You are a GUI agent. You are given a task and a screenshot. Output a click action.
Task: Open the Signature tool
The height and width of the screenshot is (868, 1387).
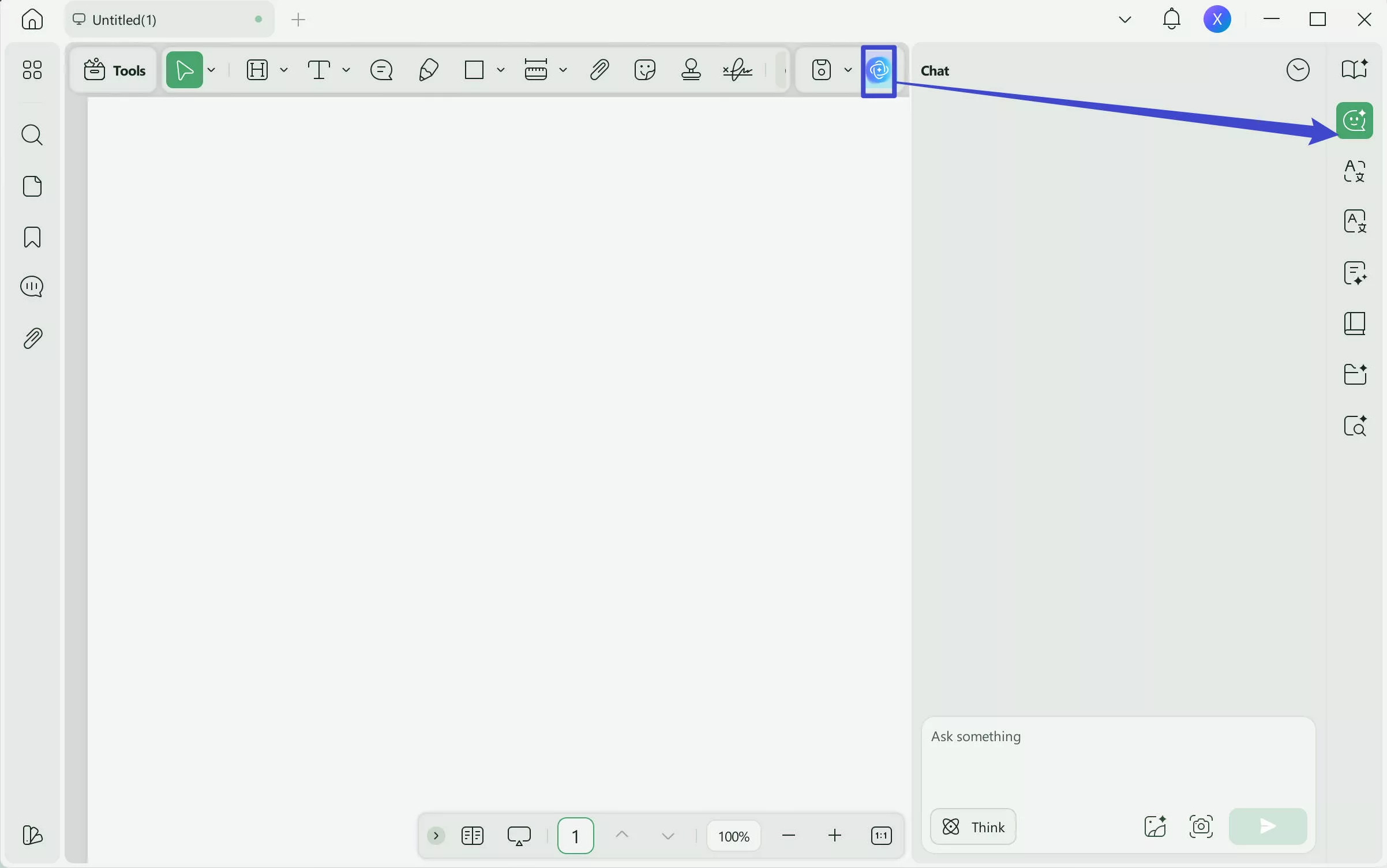coord(739,70)
